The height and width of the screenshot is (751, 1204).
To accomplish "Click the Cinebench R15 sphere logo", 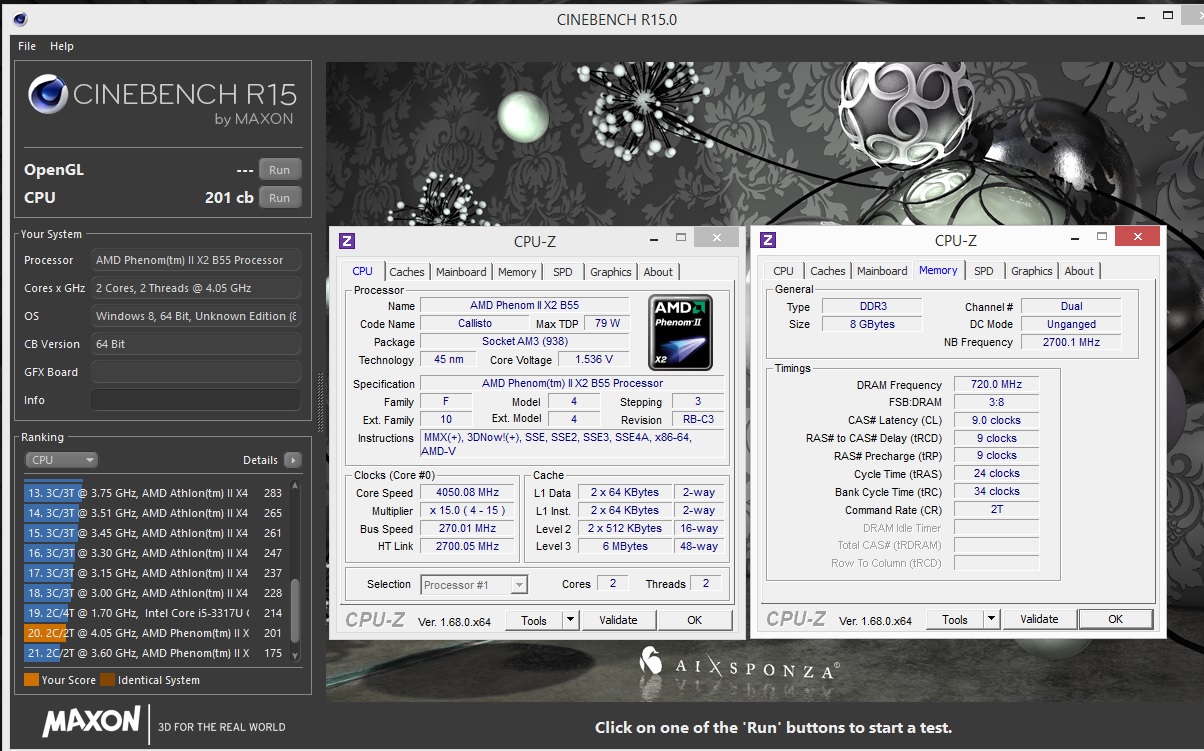I will [x=48, y=95].
